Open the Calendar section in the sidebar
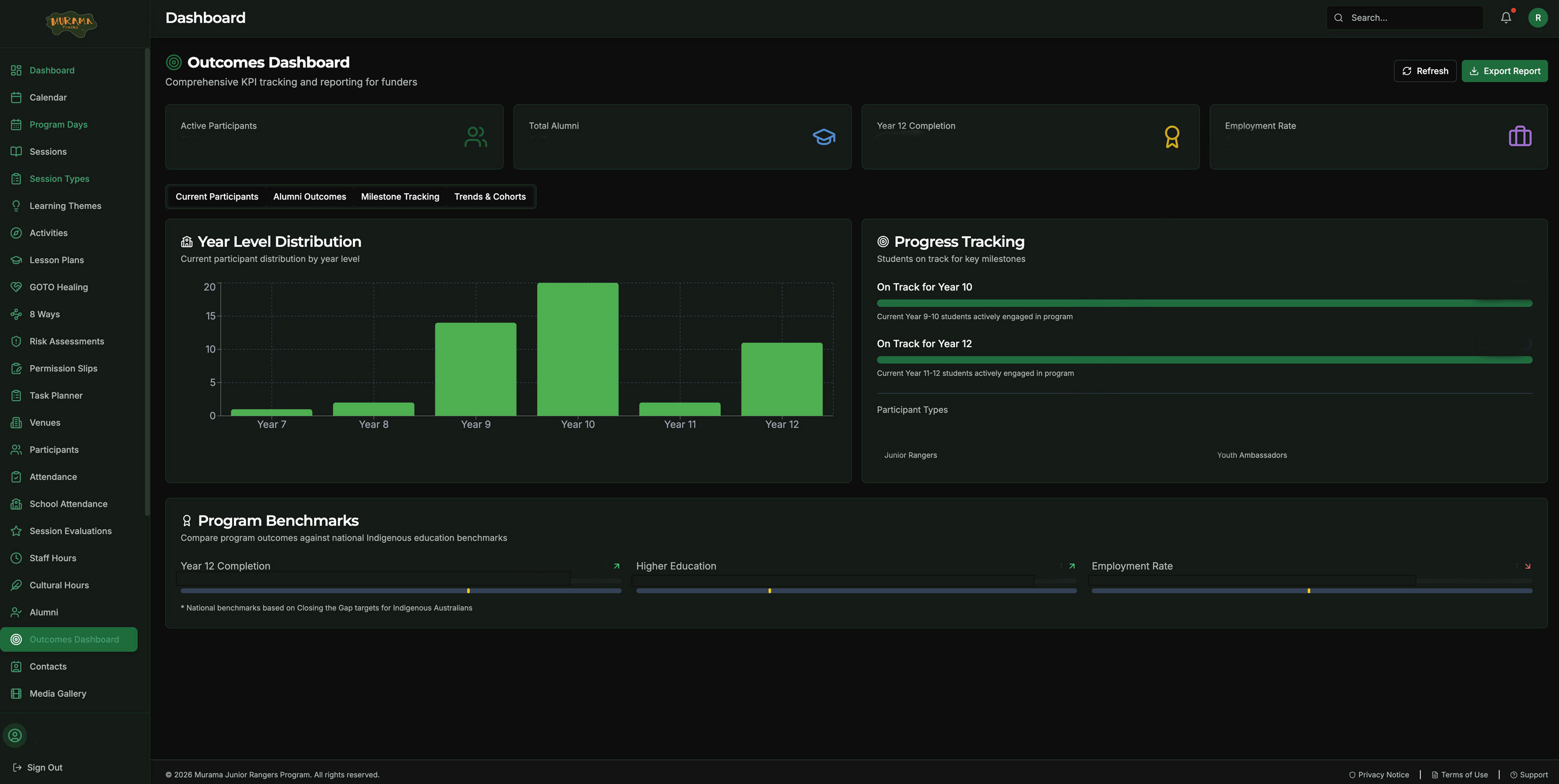The height and width of the screenshot is (784, 1559). [48, 97]
